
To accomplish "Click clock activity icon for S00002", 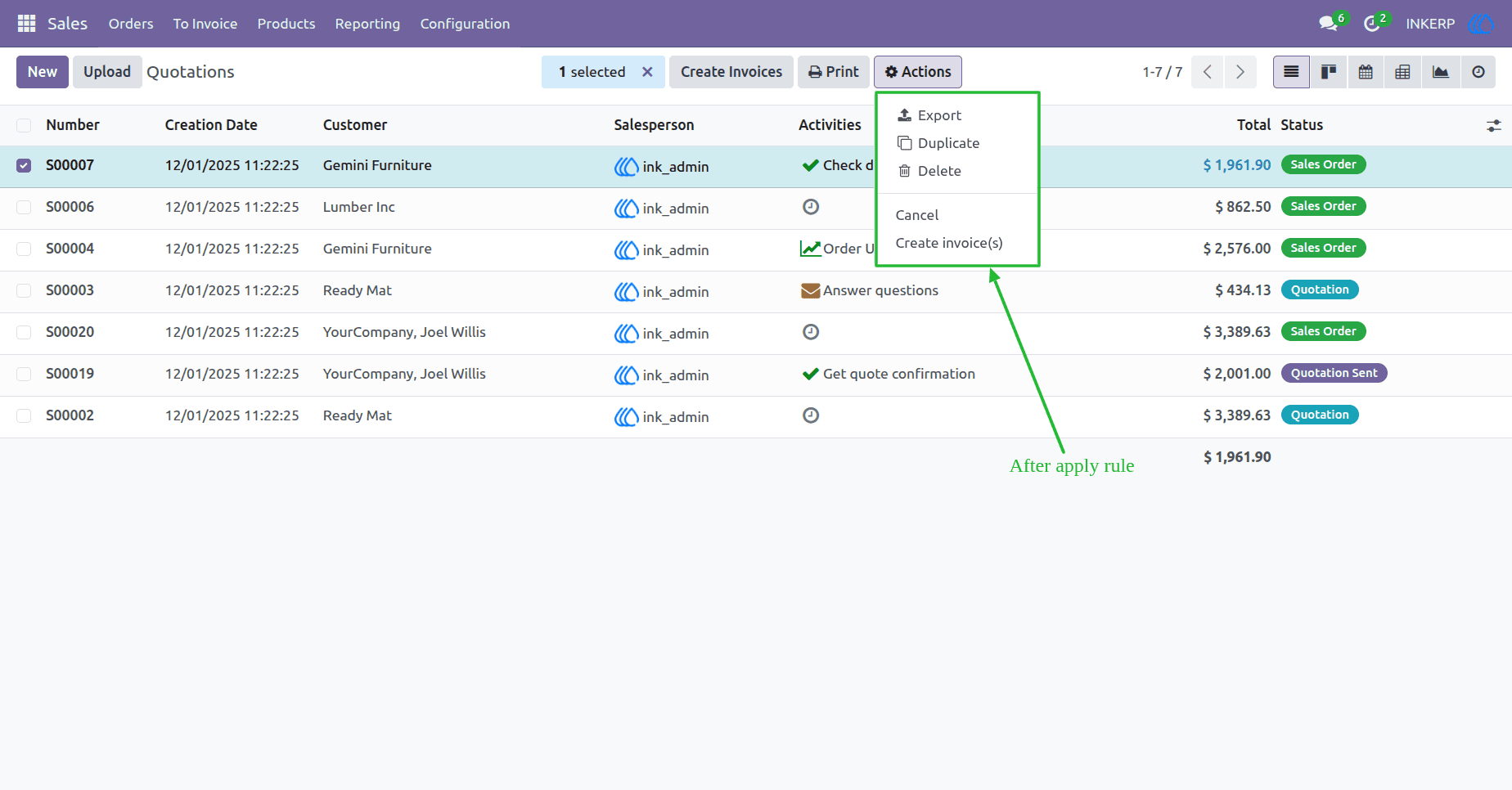I will [811, 415].
